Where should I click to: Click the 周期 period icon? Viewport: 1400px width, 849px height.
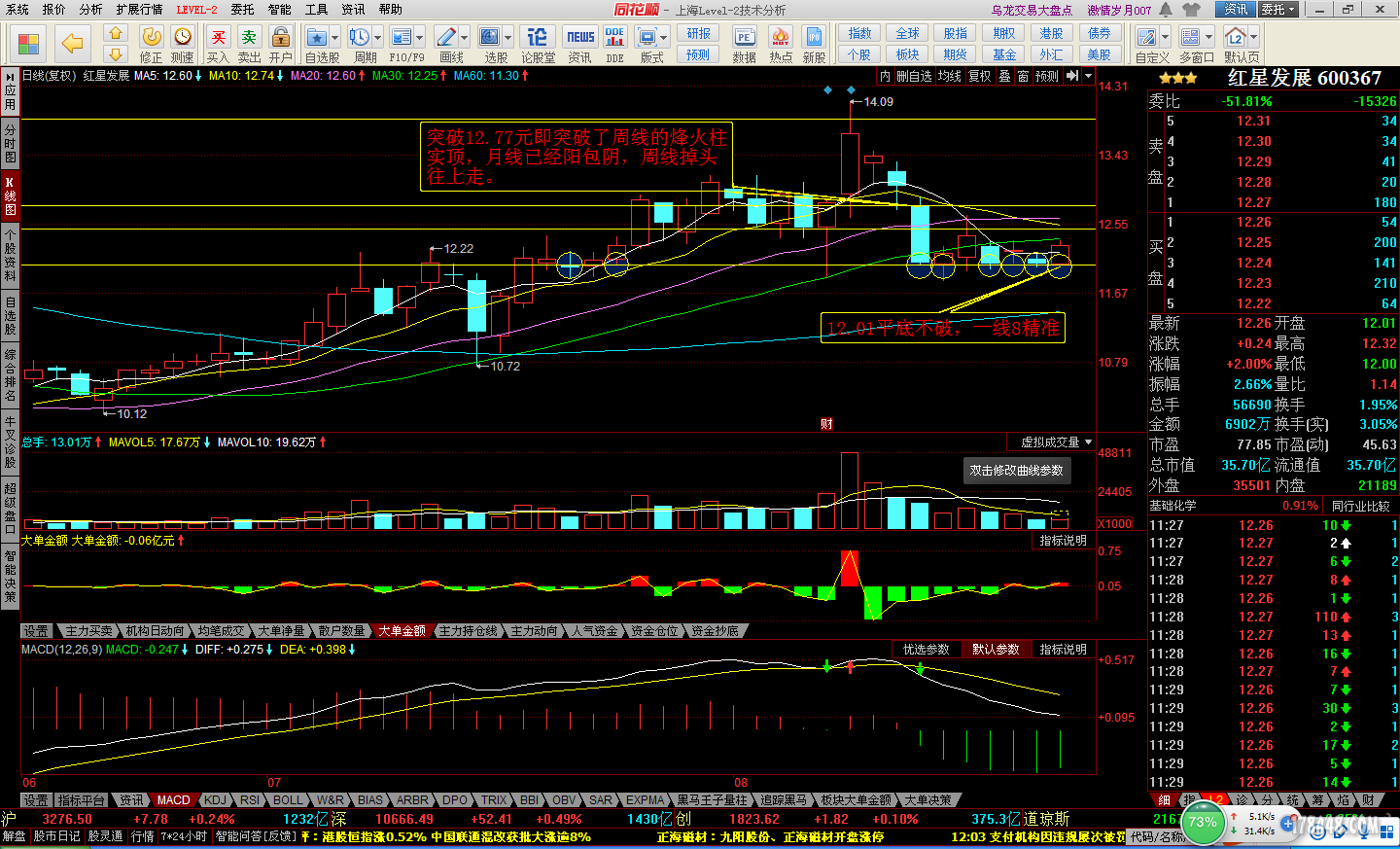pos(360,44)
